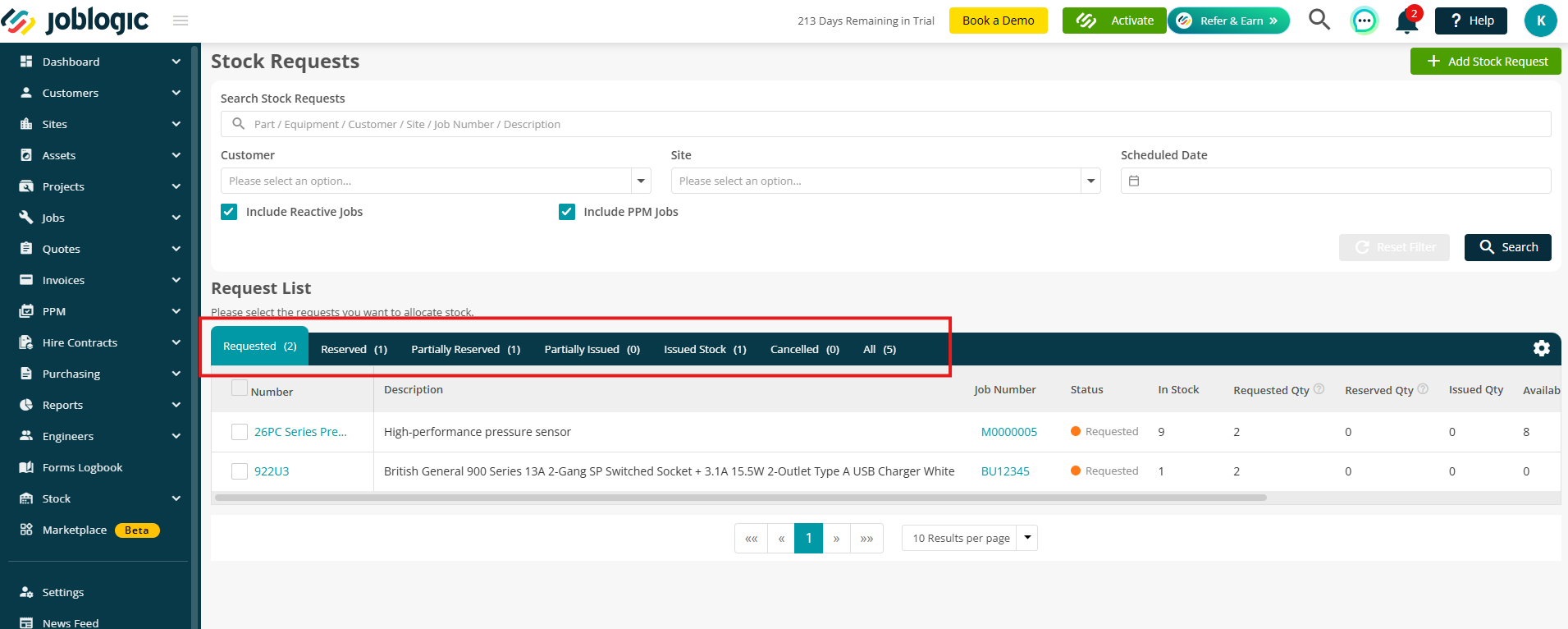The width and height of the screenshot is (1568, 629).
Task: Click the Activate button
Action: [1114, 21]
